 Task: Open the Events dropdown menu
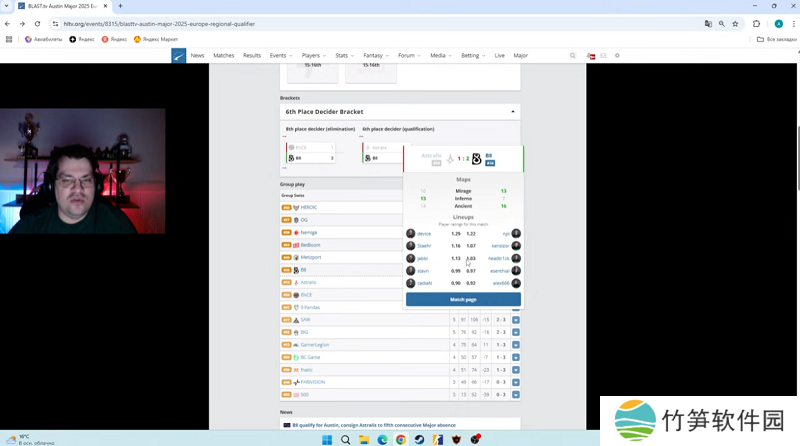(281, 56)
